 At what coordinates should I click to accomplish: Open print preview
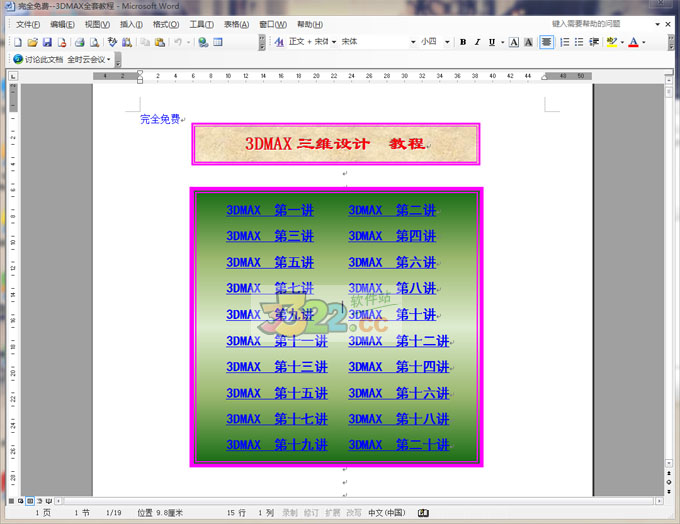click(94, 42)
